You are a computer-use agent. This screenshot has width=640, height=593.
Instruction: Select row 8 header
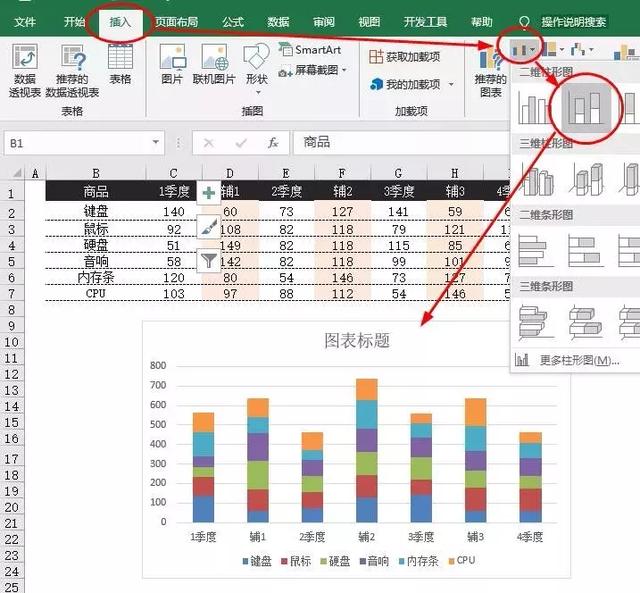click(12, 310)
